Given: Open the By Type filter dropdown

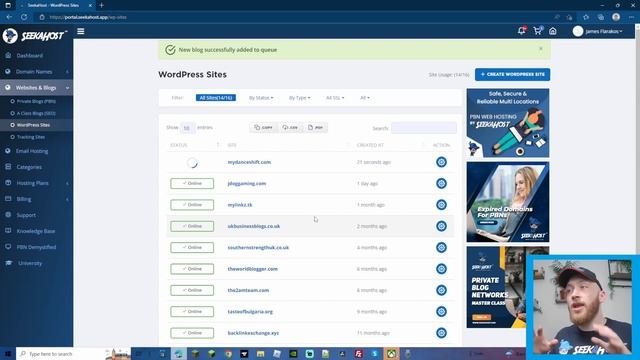Looking at the screenshot, I should pos(300,98).
